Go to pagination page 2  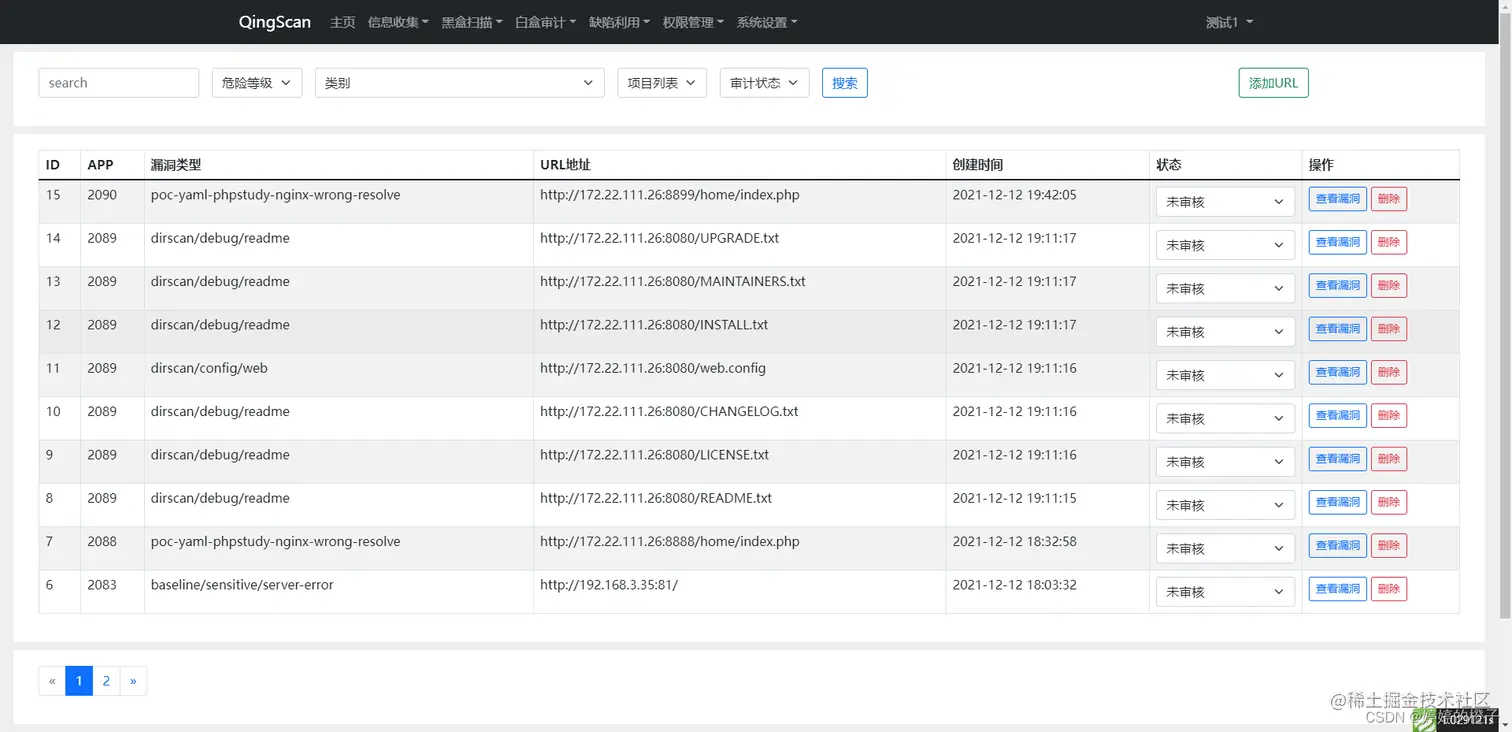[106, 681]
